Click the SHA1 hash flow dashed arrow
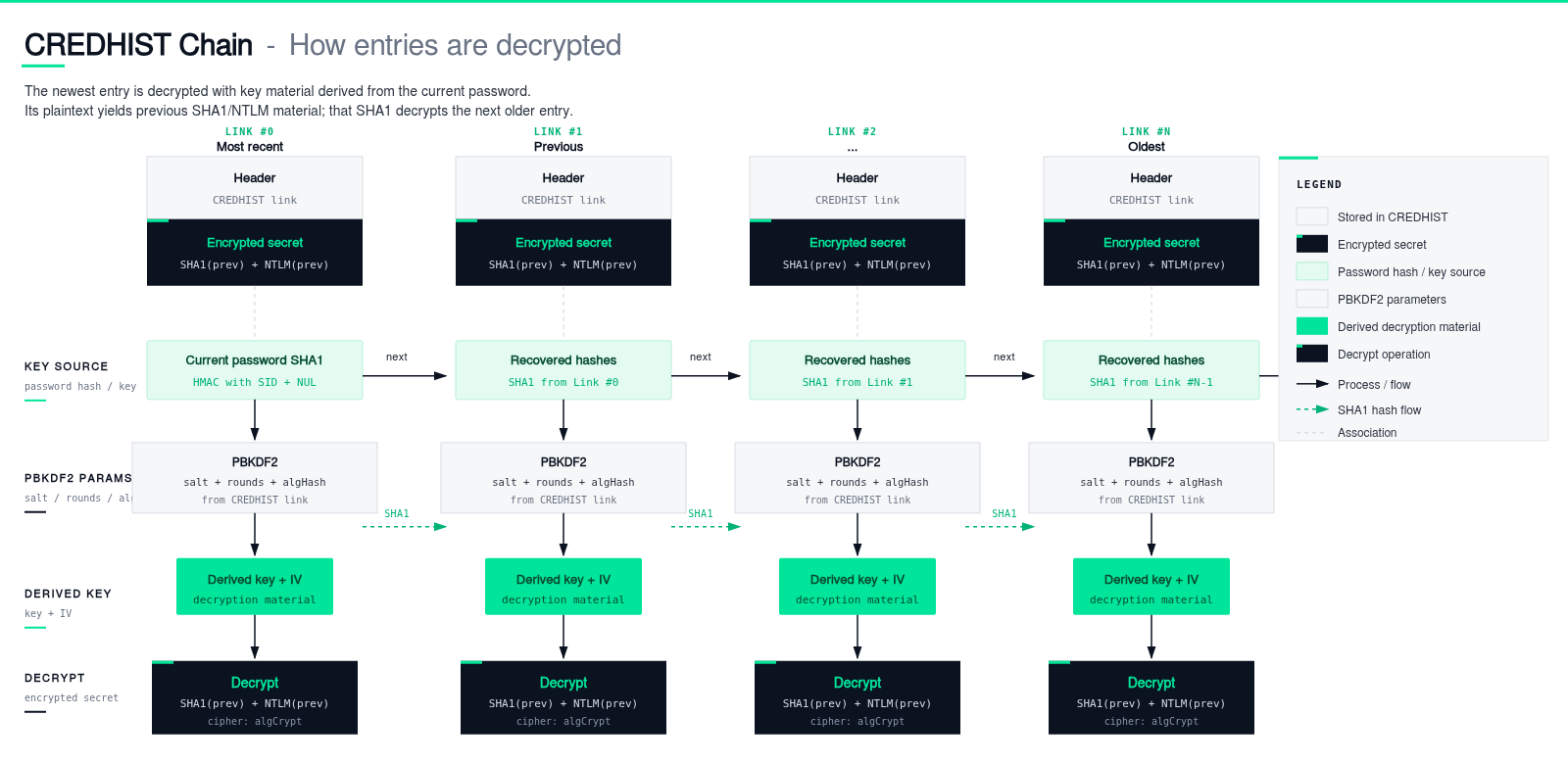Image resolution: width=1568 pixels, height=764 pixels. click(x=1312, y=409)
